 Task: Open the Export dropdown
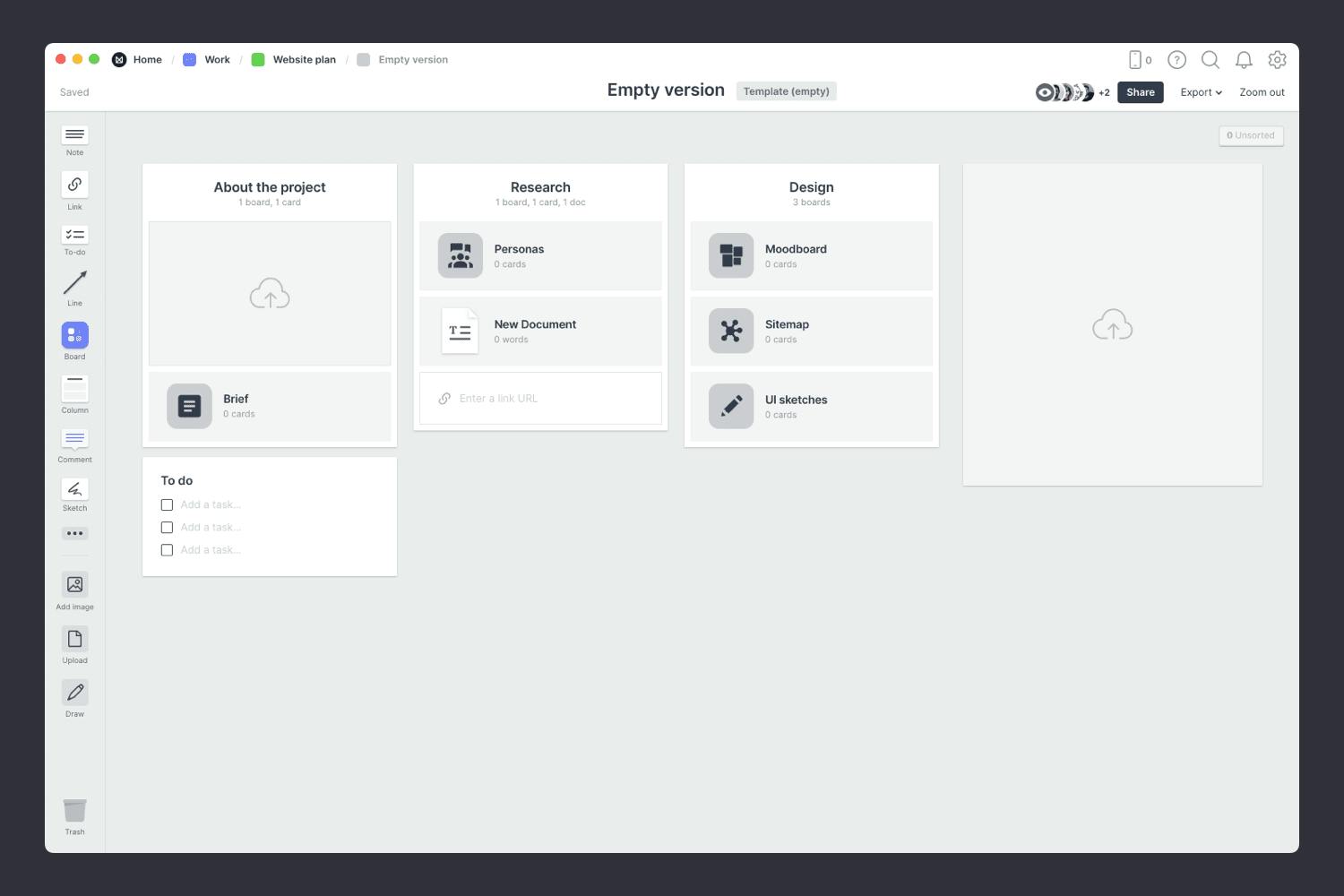pyautogui.click(x=1201, y=91)
